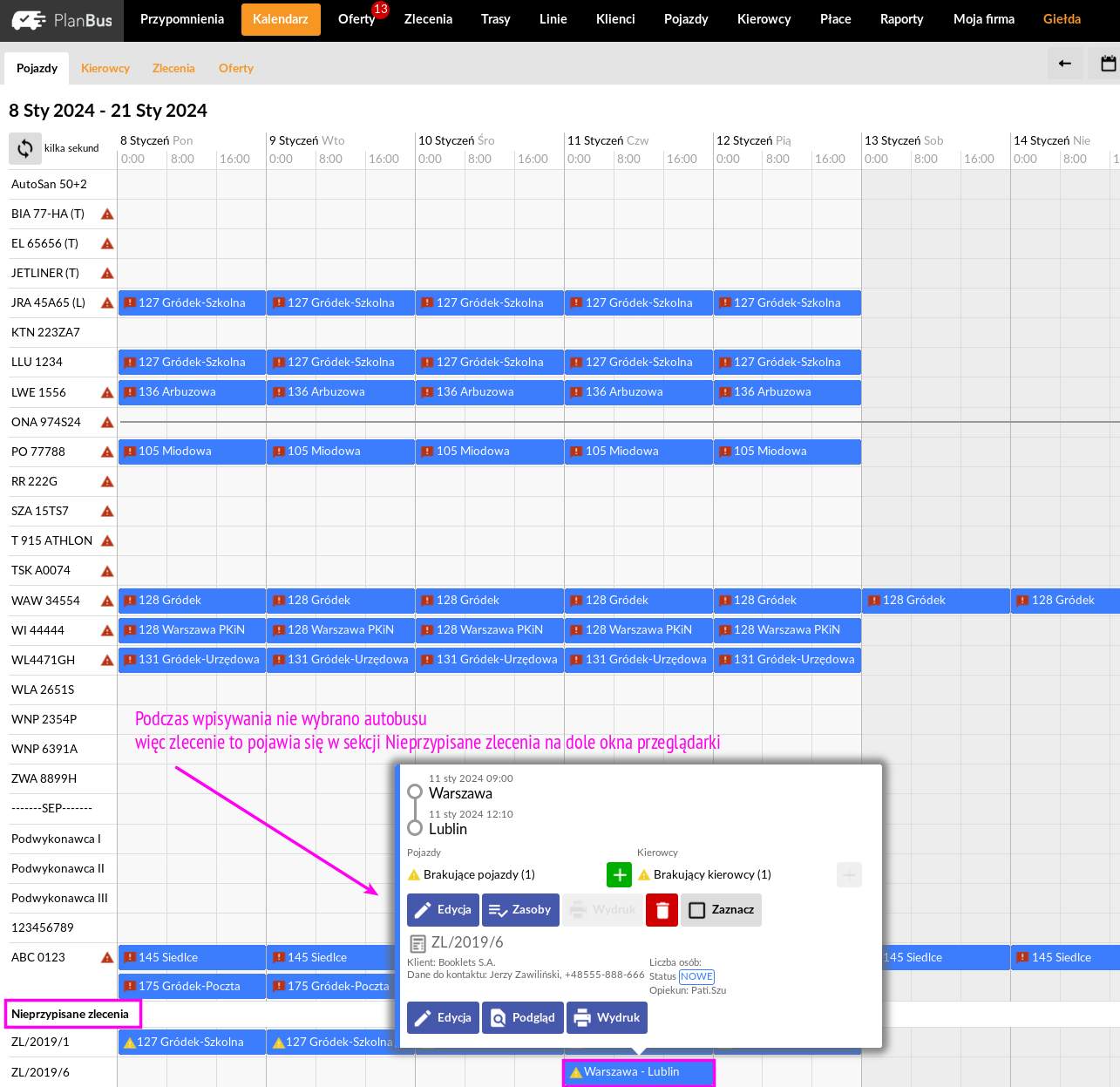1120x1087 pixels.
Task: Click warning triangle next to T 915 ATHLON
Action: (x=107, y=541)
